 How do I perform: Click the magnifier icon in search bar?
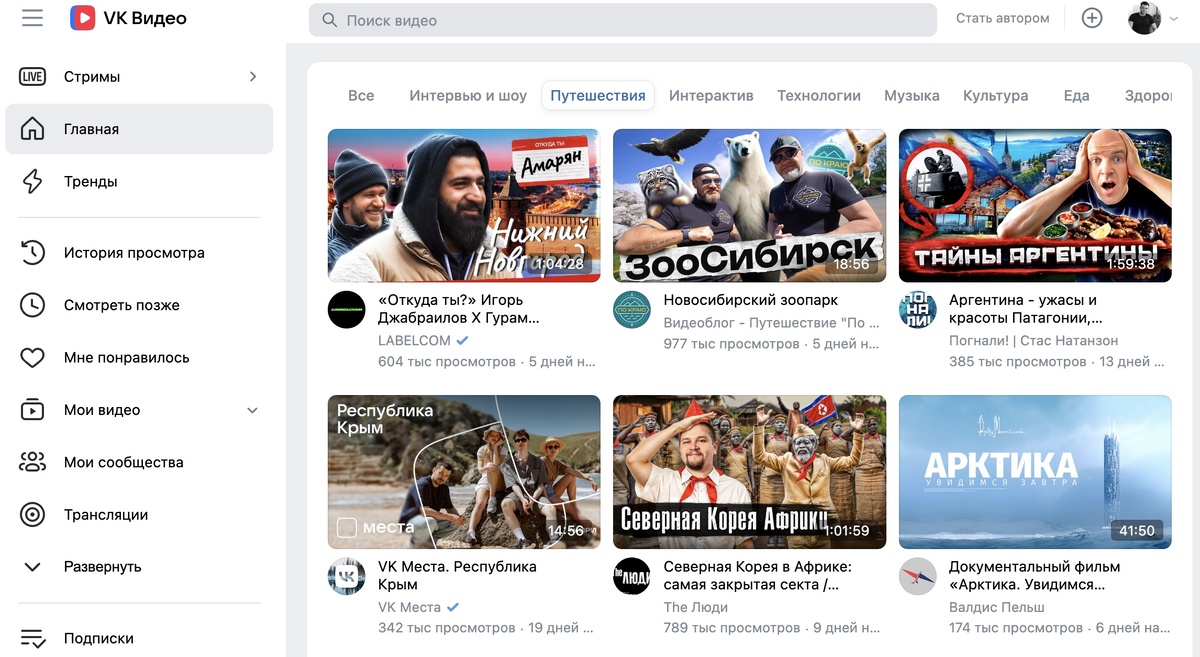click(x=329, y=20)
